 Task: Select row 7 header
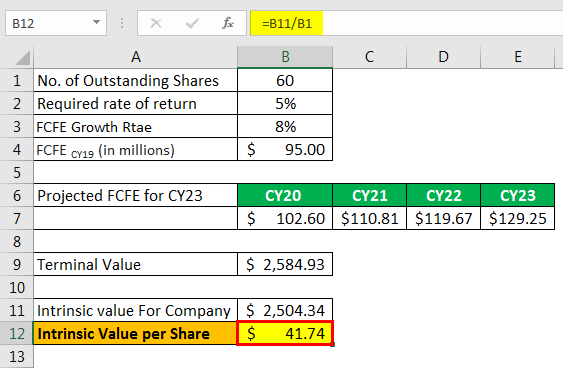(x=17, y=218)
